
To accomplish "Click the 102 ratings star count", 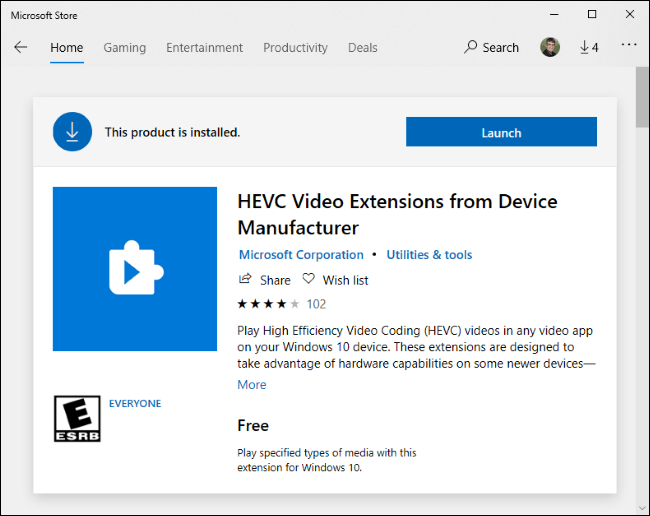I will [316, 304].
